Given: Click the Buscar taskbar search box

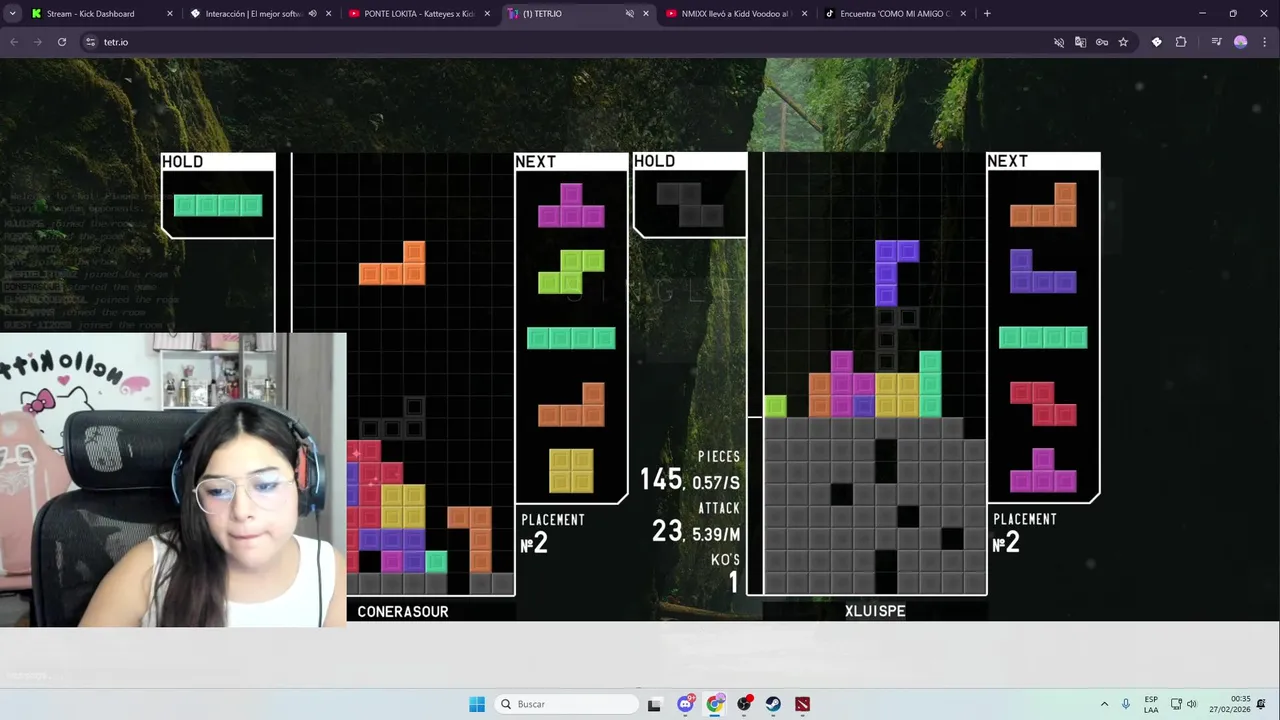Looking at the screenshot, I should [567, 704].
